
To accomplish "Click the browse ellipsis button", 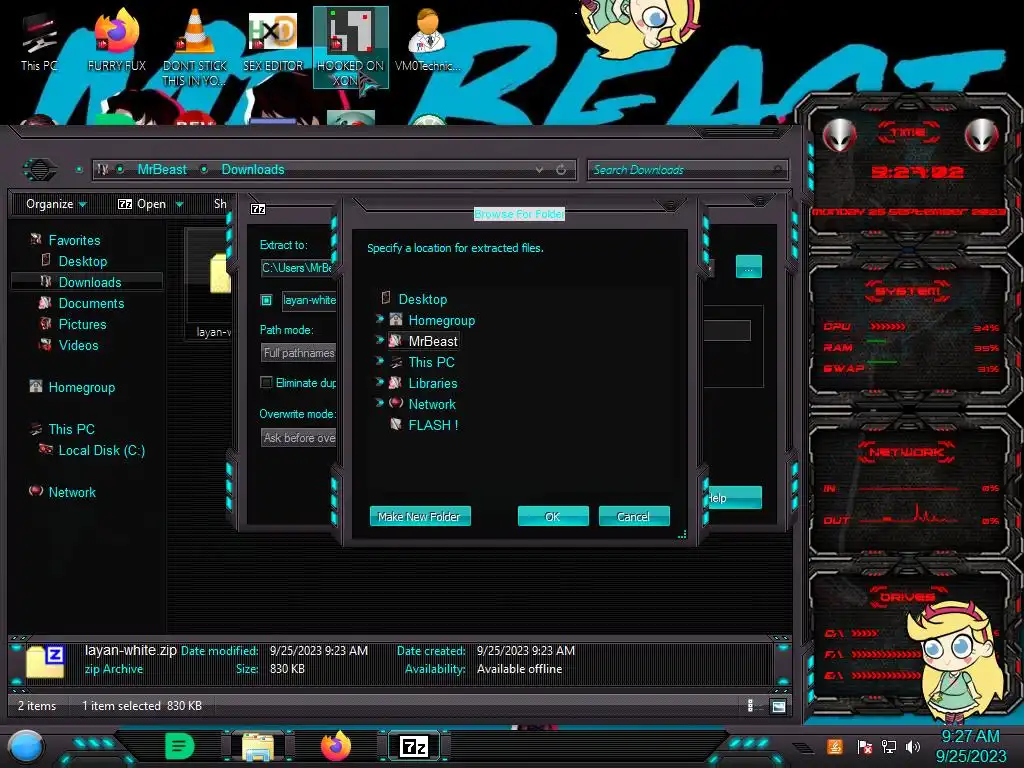I will point(748,266).
